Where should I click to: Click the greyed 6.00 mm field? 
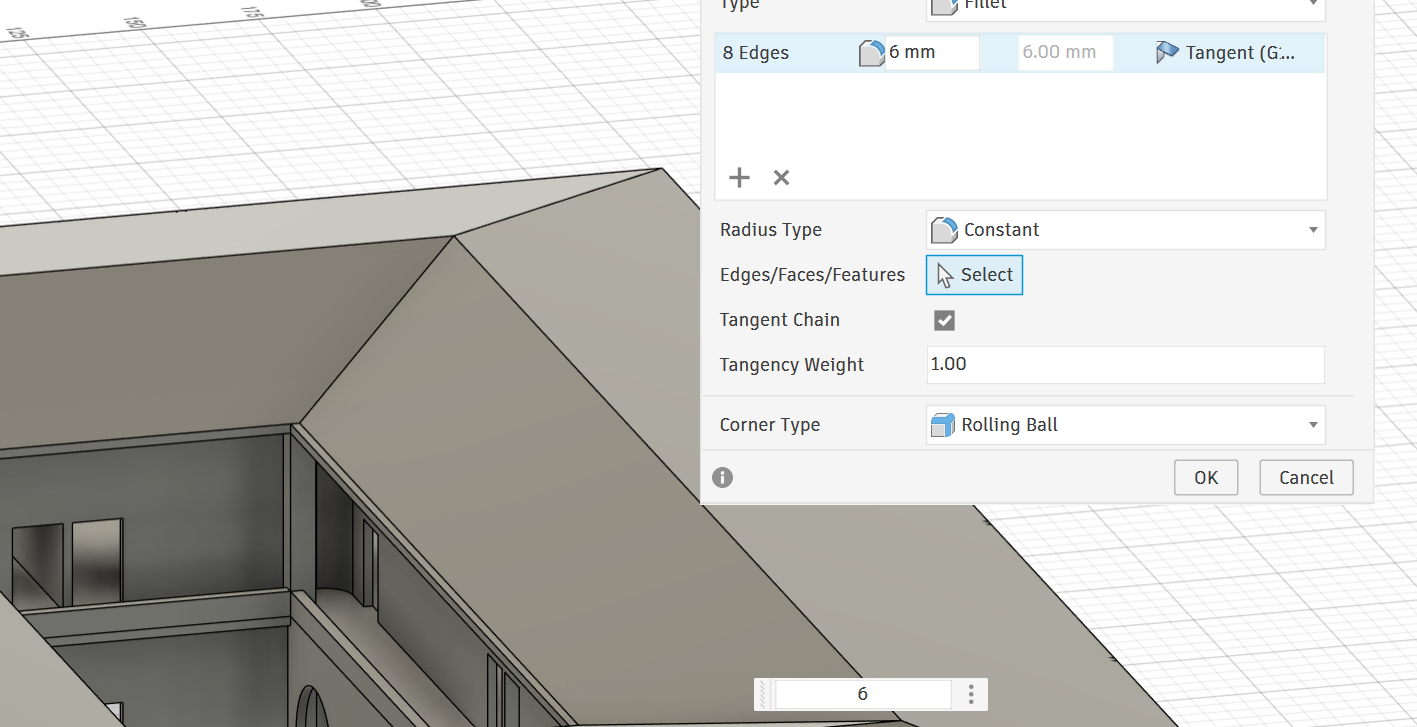coord(1065,52)
